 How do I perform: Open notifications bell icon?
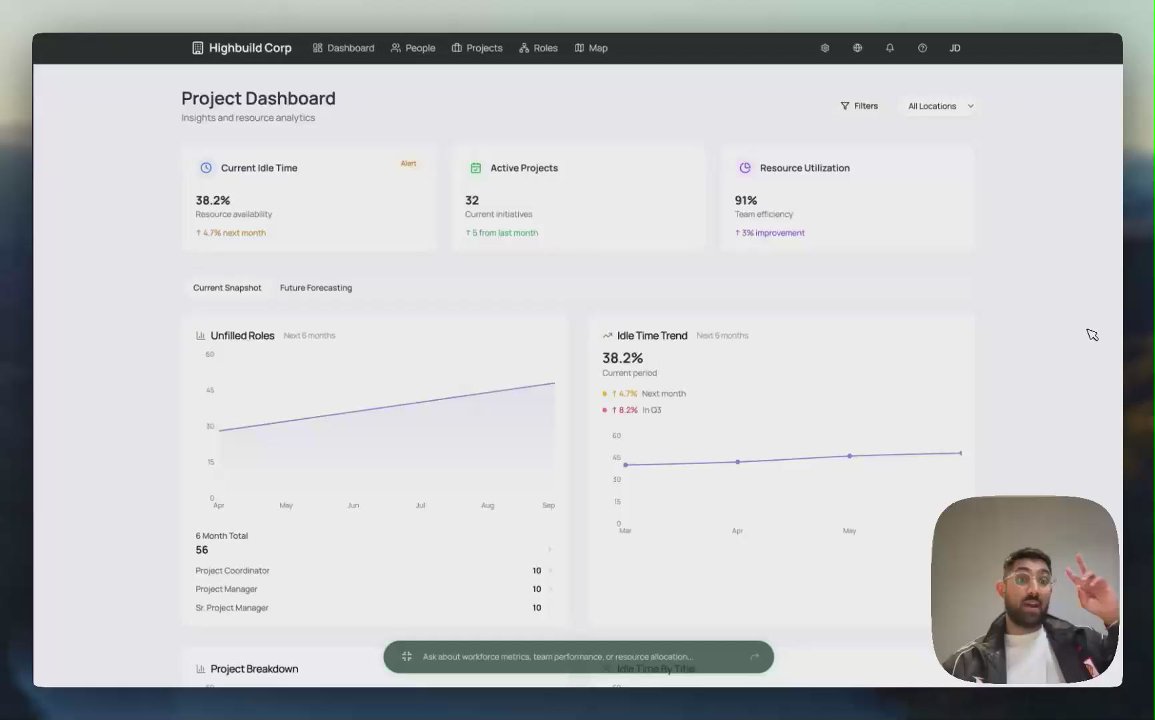click(x=890, y=48)
